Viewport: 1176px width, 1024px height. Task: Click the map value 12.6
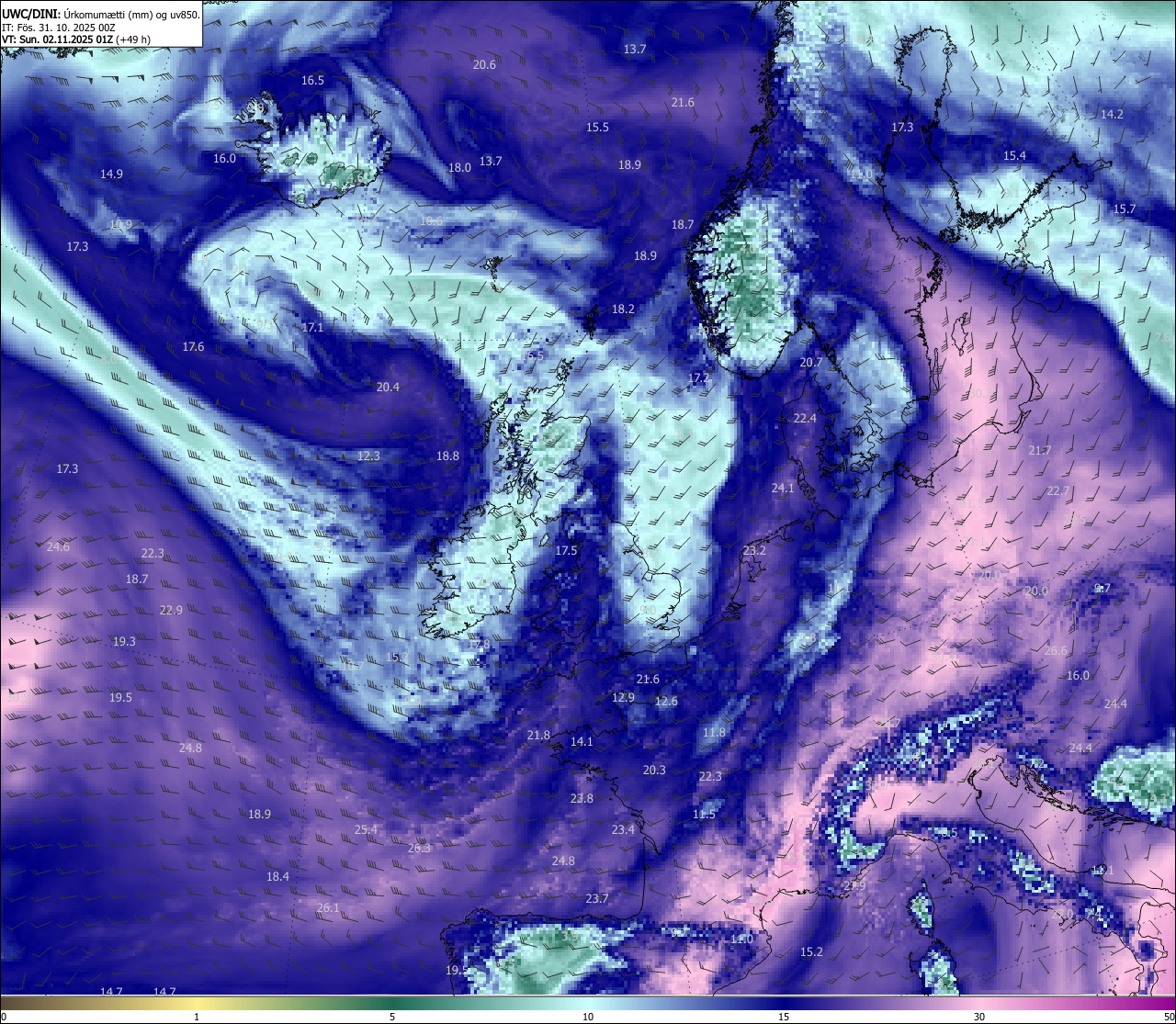[666, 701]
